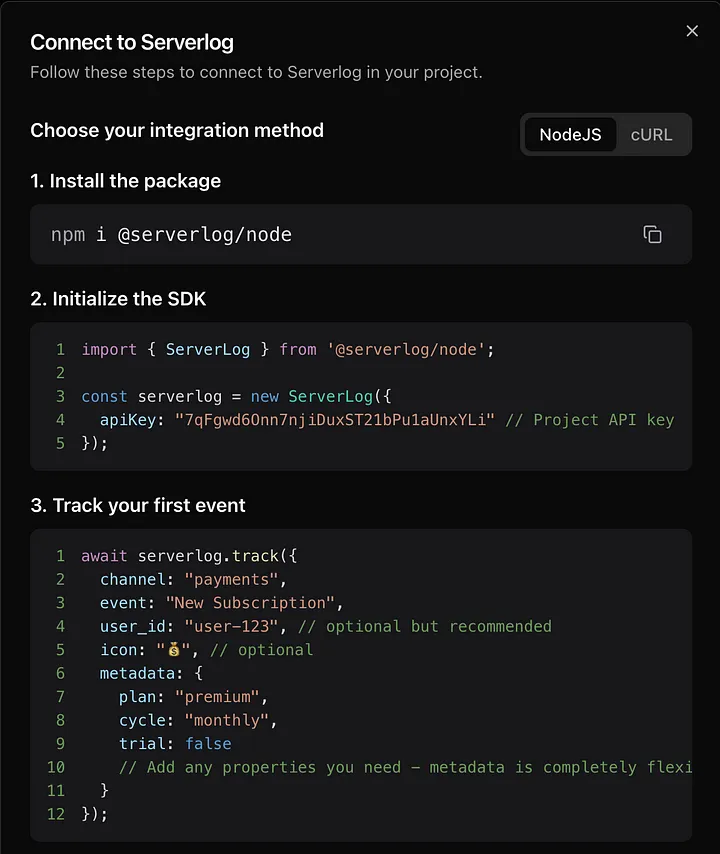This screenshot has width=720, height=854.
Task: Click the channel: "payments" line
Action: (193, 580)
